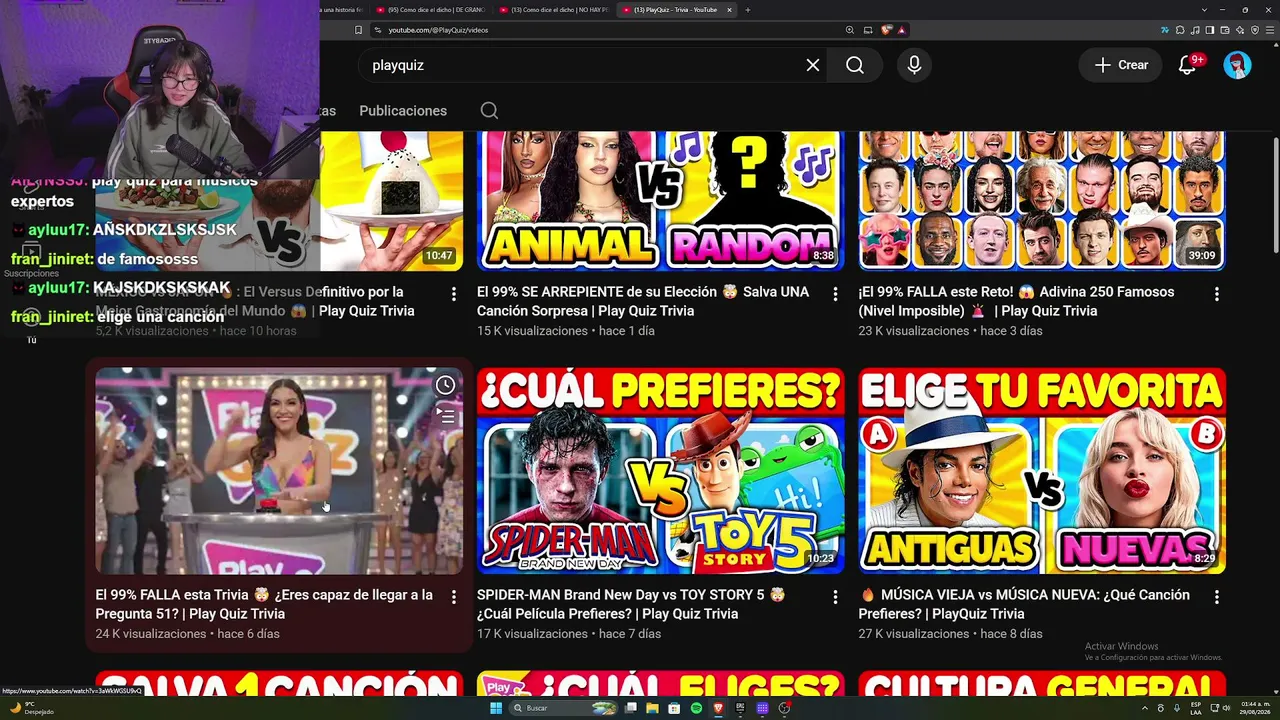Open the Salva UNA Canción Sorpresa video title
This screenshot has height=720, width=1280.
click(645, 301)
